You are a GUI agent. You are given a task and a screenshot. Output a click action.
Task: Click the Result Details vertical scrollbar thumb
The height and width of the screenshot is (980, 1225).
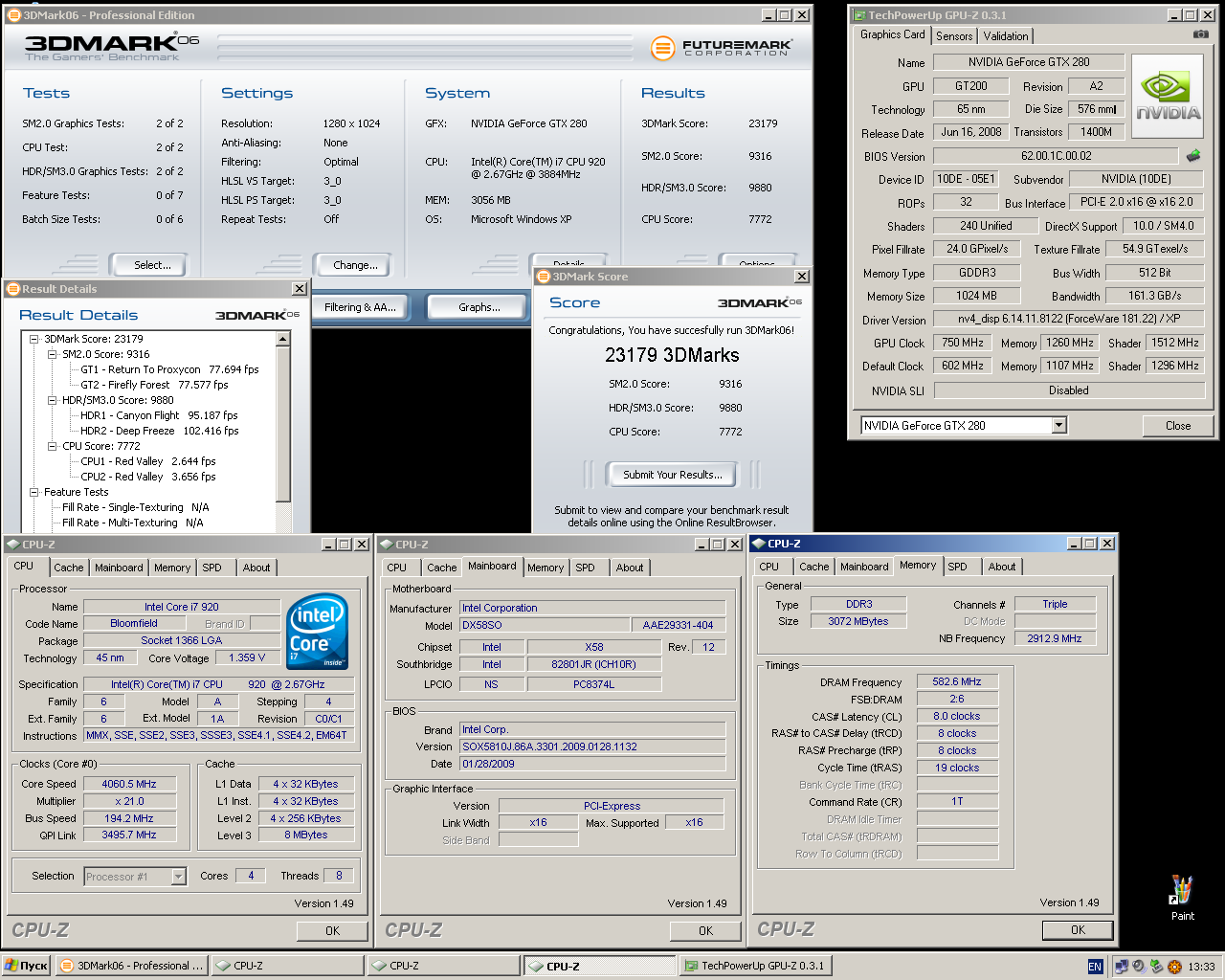click(x=283, y=423)
